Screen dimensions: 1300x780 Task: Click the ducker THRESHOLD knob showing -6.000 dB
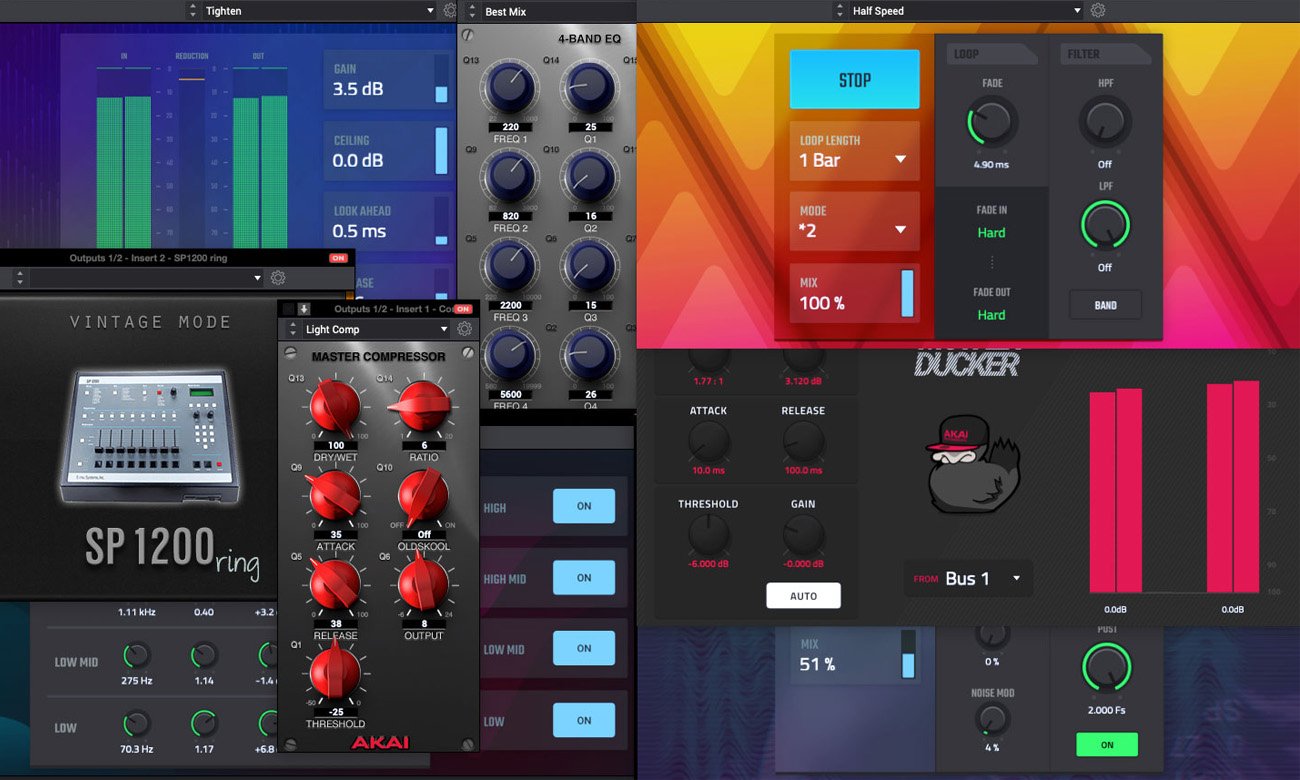click(x=708, y=536)
